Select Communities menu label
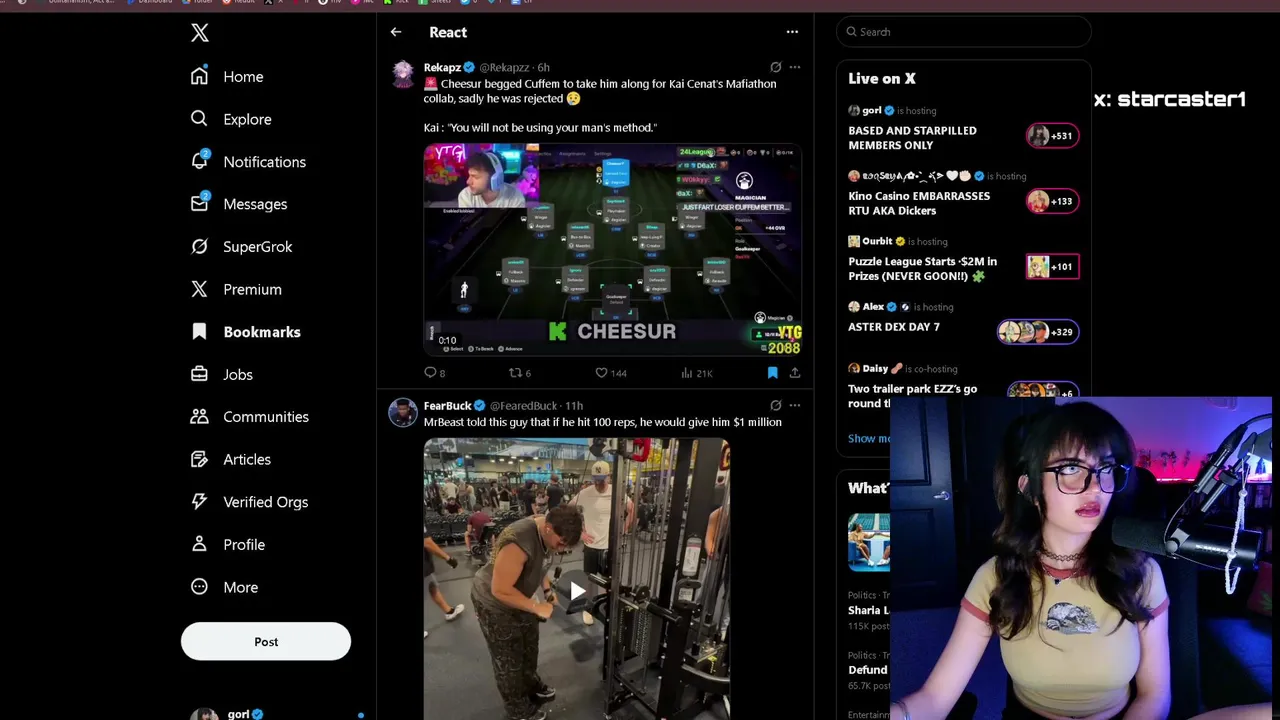 click(x=266, y=417)
